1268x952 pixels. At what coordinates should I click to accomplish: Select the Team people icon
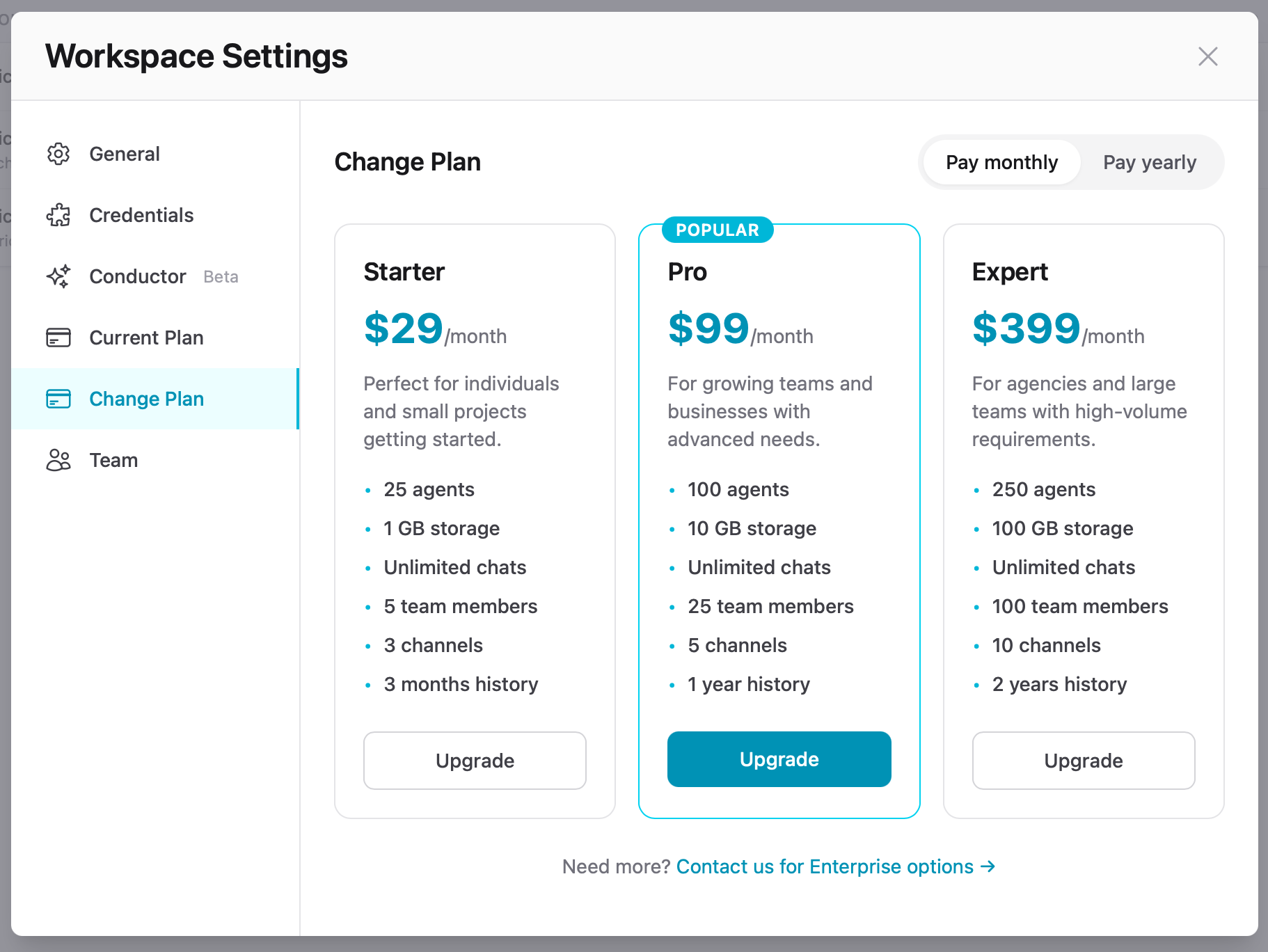(x=58, y=460)
